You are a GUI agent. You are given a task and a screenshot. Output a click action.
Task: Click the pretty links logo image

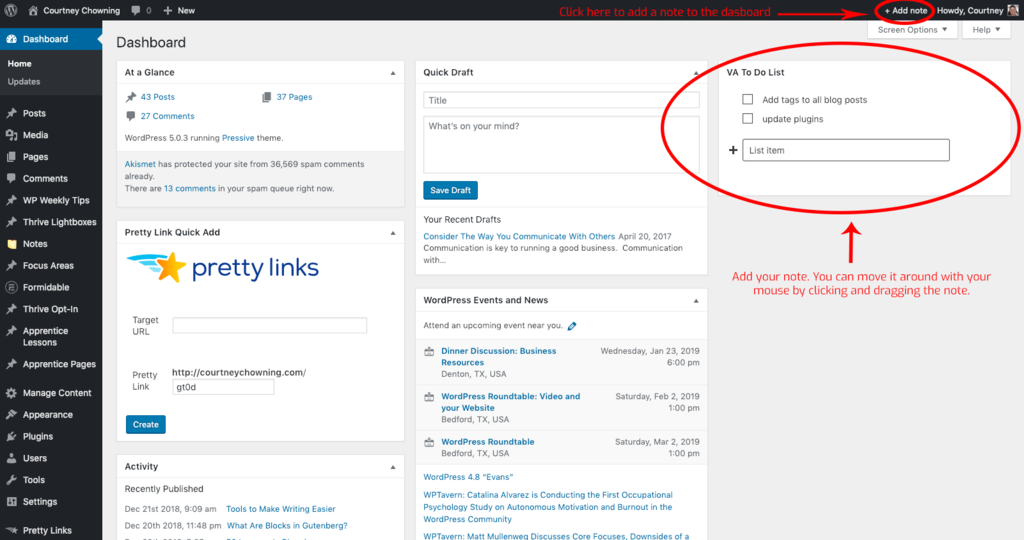pos(223,268)
